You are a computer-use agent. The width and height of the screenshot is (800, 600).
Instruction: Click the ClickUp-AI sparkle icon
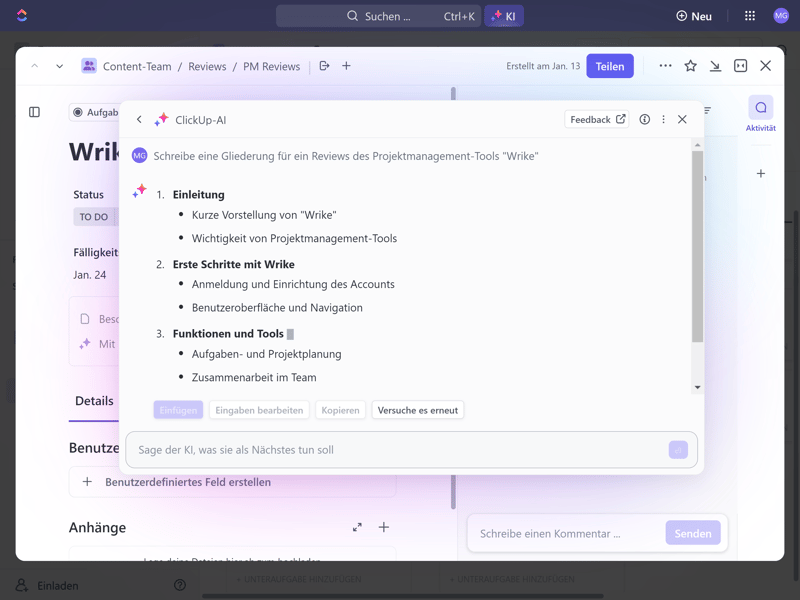click(161, 119)
